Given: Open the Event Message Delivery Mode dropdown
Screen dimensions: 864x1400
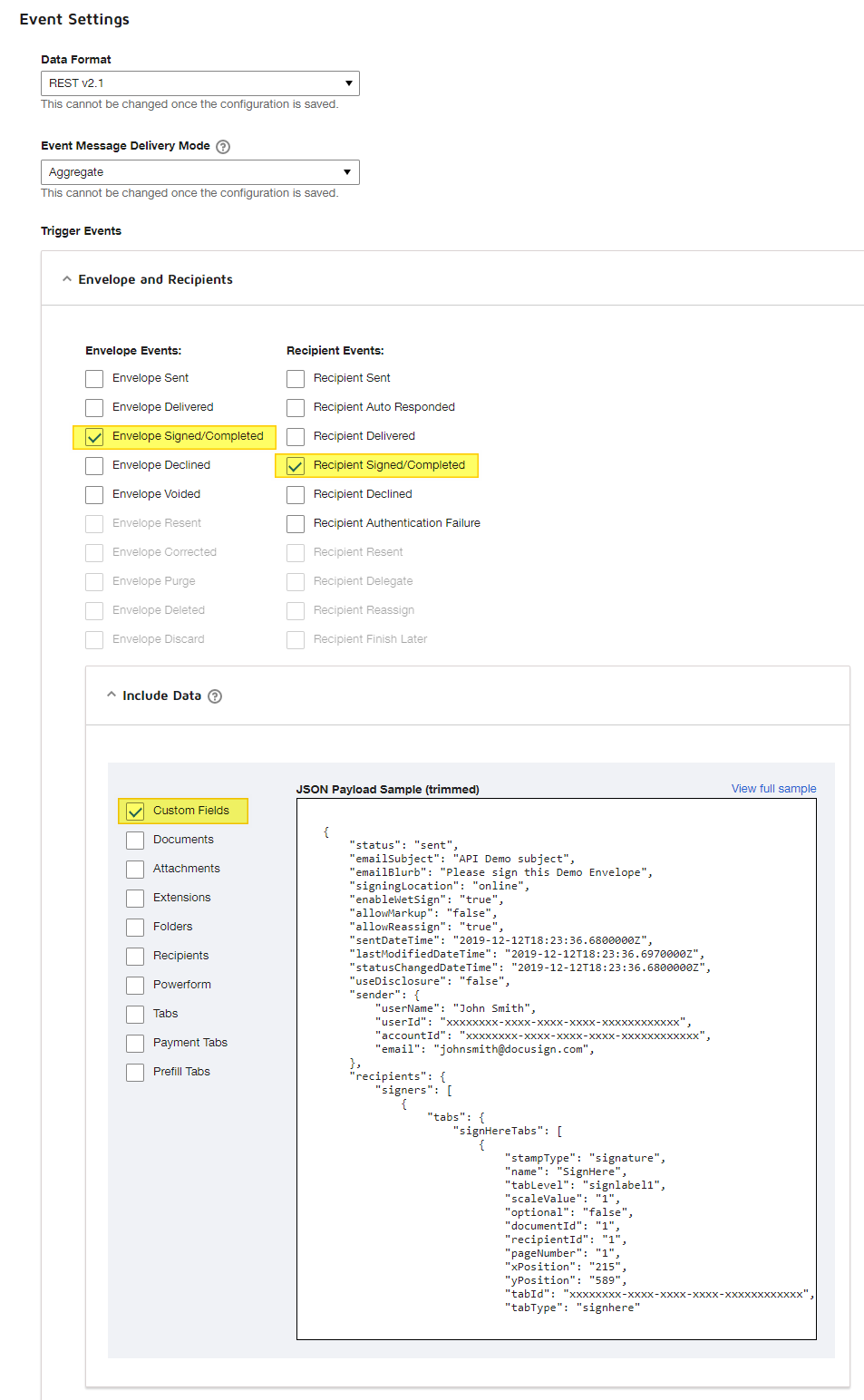Looking at the screenshot, I should 199,172.
